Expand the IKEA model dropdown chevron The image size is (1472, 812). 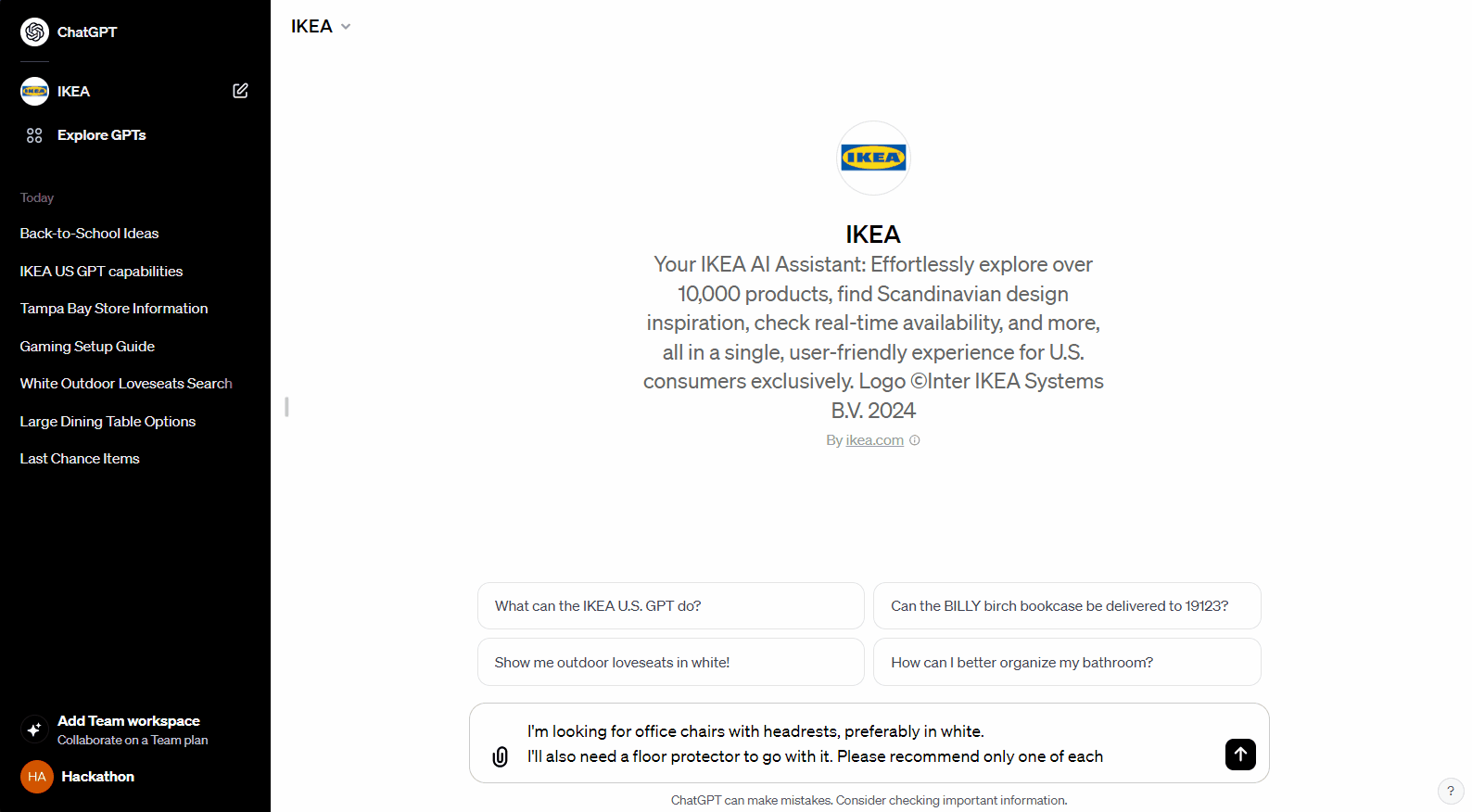click(x=346, y=27)
